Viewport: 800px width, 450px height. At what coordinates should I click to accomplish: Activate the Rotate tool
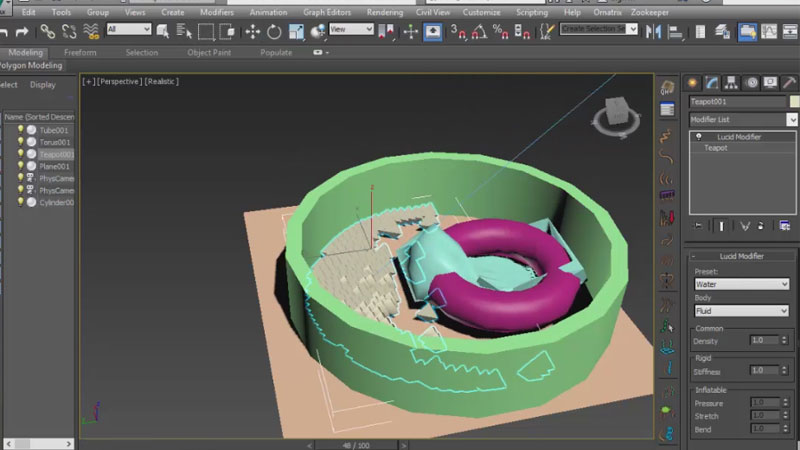pyautogui.click(x=274, y=31)
